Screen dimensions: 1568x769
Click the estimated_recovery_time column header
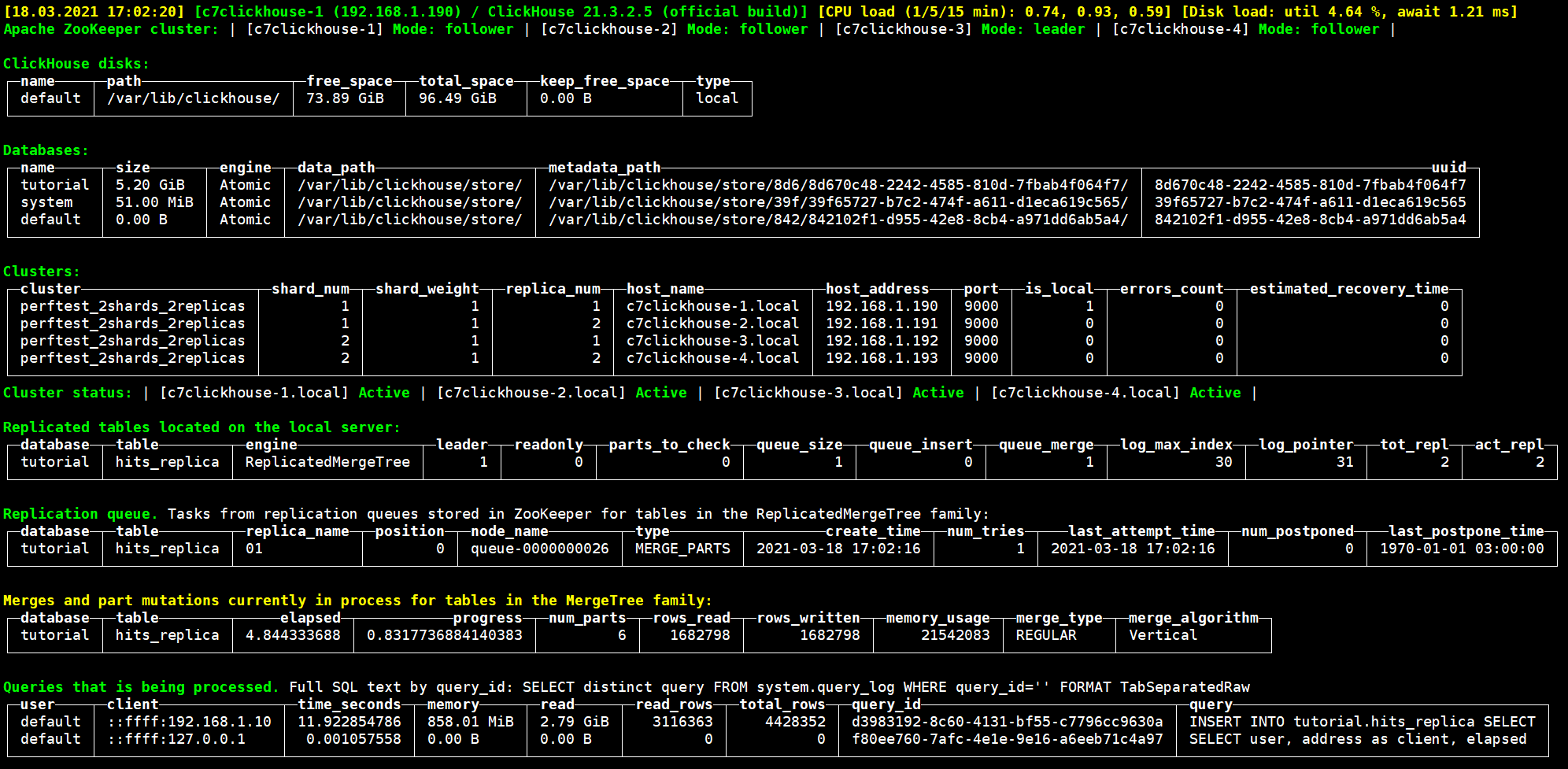pos(1349,289)
